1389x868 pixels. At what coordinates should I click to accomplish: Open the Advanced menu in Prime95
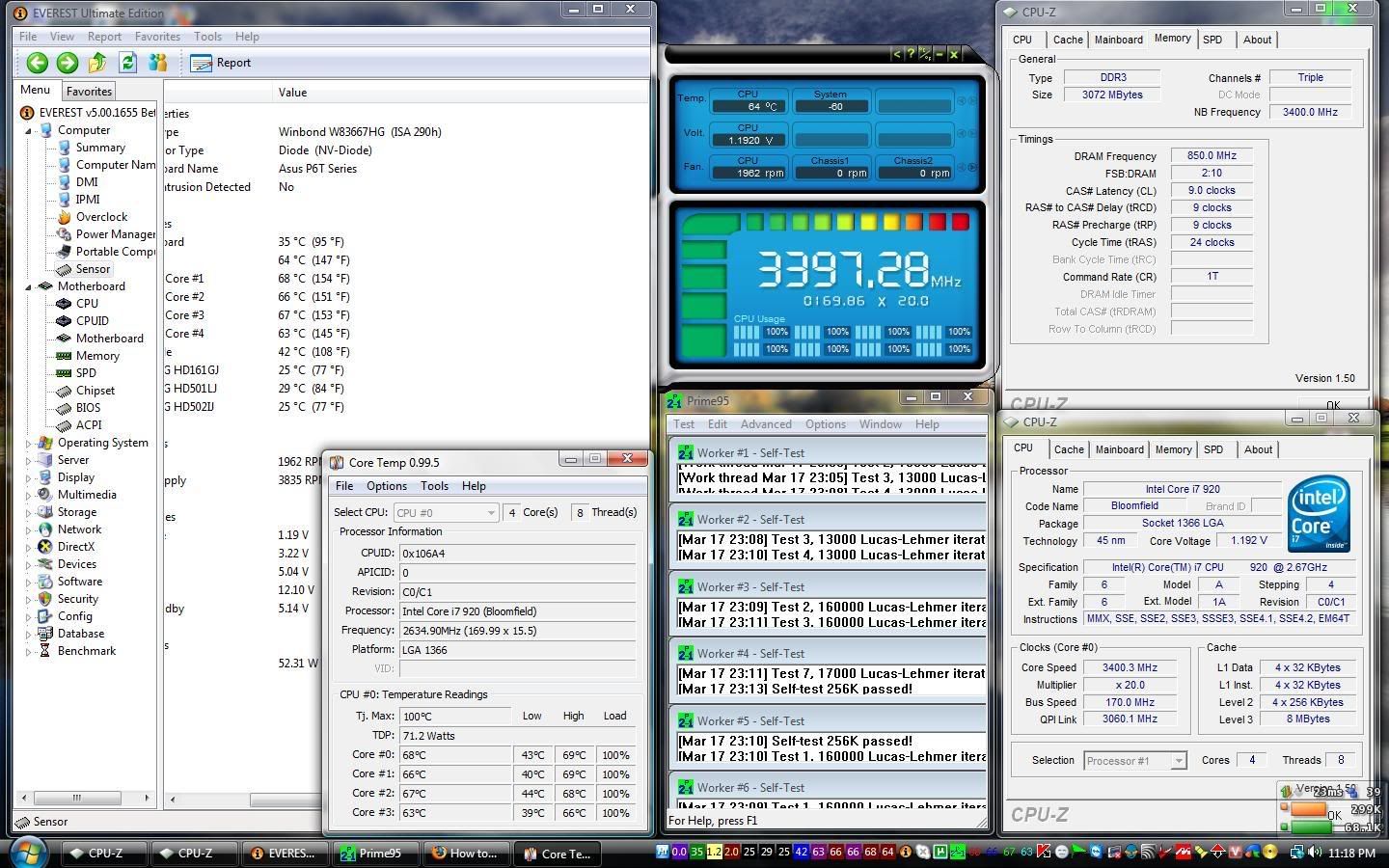pos(766,424)
